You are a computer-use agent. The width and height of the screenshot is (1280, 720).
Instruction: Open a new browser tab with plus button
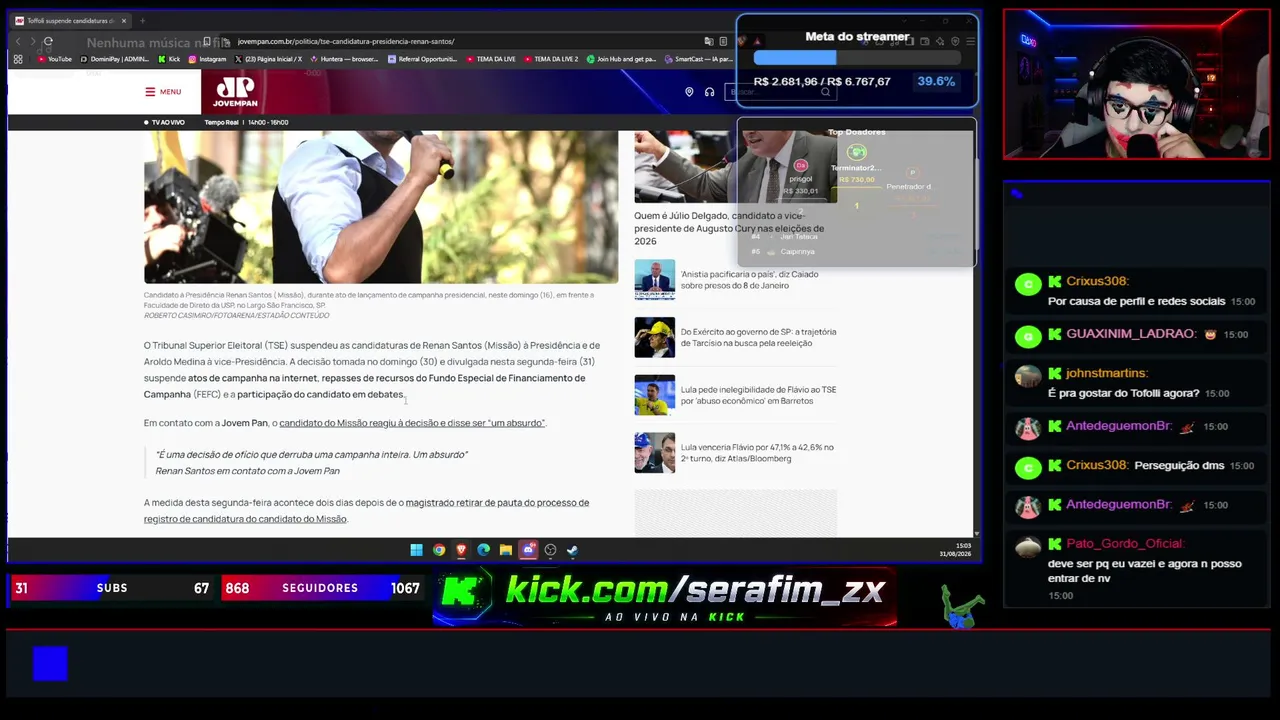click(142, 20)
